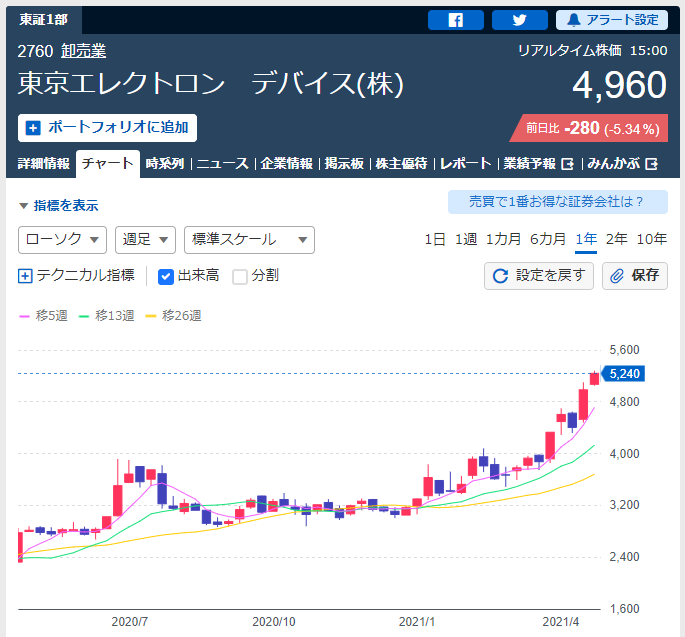Open みんかぶ external link
The width and height of the screenshot is (685, 637).
622,163
